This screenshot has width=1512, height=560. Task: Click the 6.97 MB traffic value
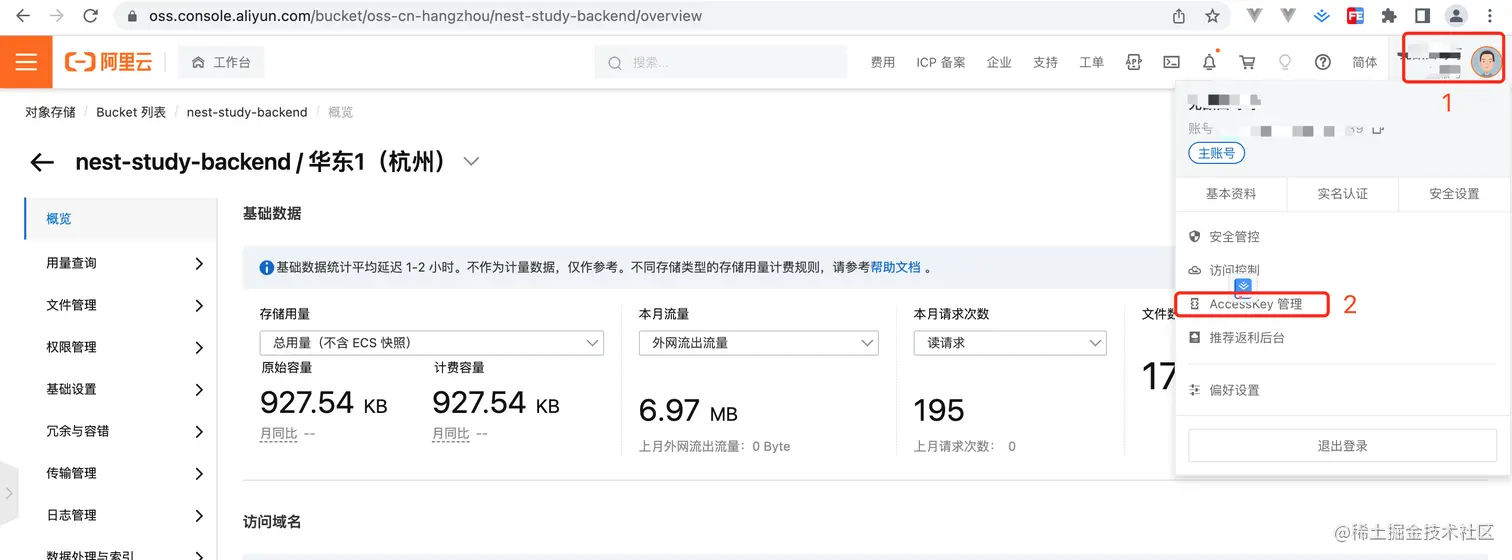pos(688,411)
